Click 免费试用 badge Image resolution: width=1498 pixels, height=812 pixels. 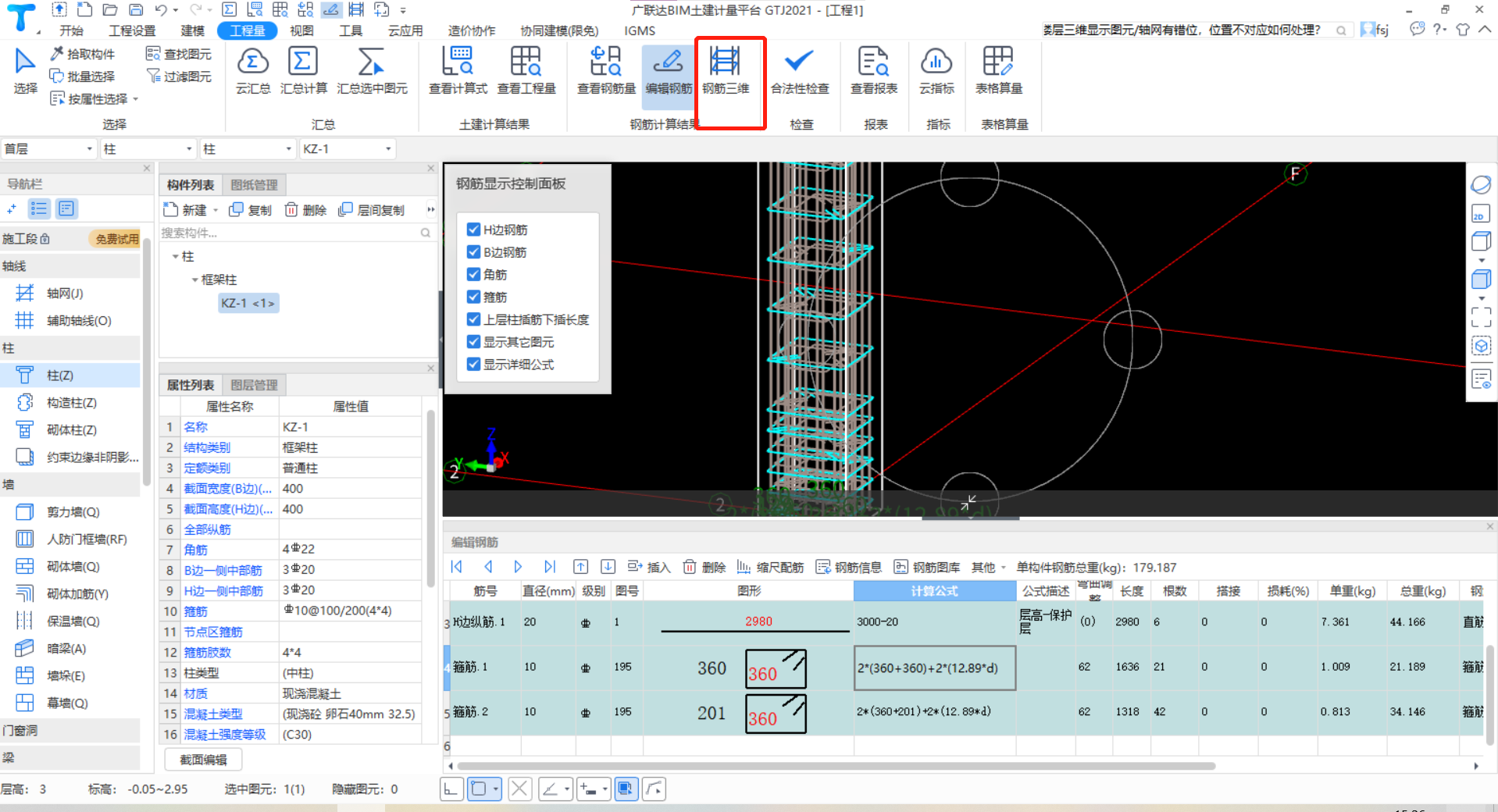click(x=117, y=239)
